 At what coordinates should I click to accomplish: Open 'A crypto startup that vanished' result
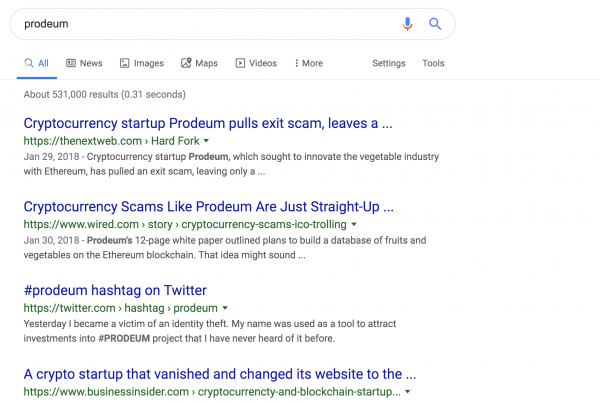220,374
